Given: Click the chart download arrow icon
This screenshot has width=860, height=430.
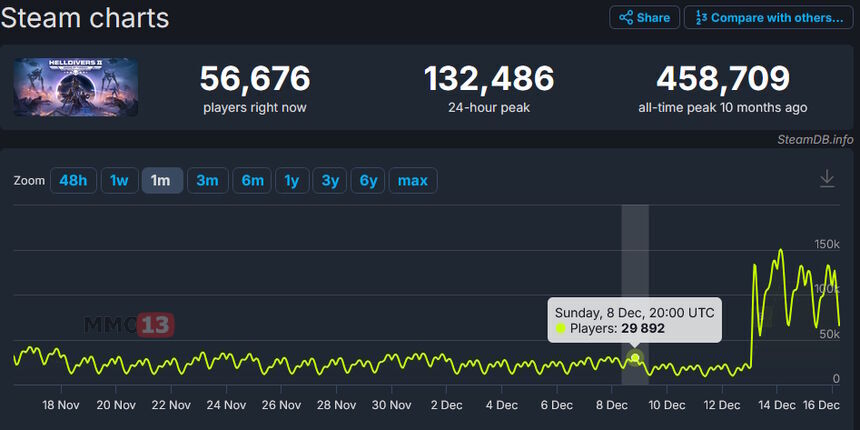Looking at the screenshot, I should 827,179.
